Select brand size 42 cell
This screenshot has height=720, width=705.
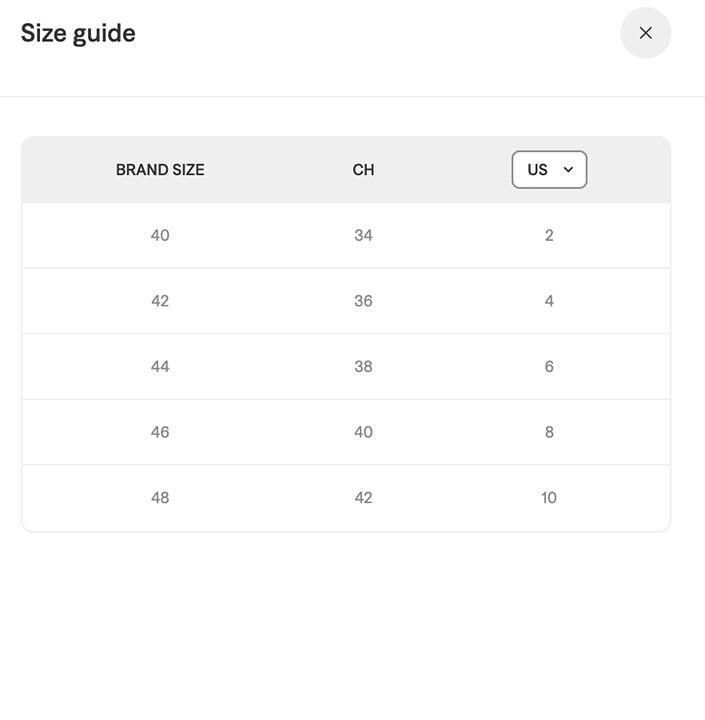click(160, 301)
